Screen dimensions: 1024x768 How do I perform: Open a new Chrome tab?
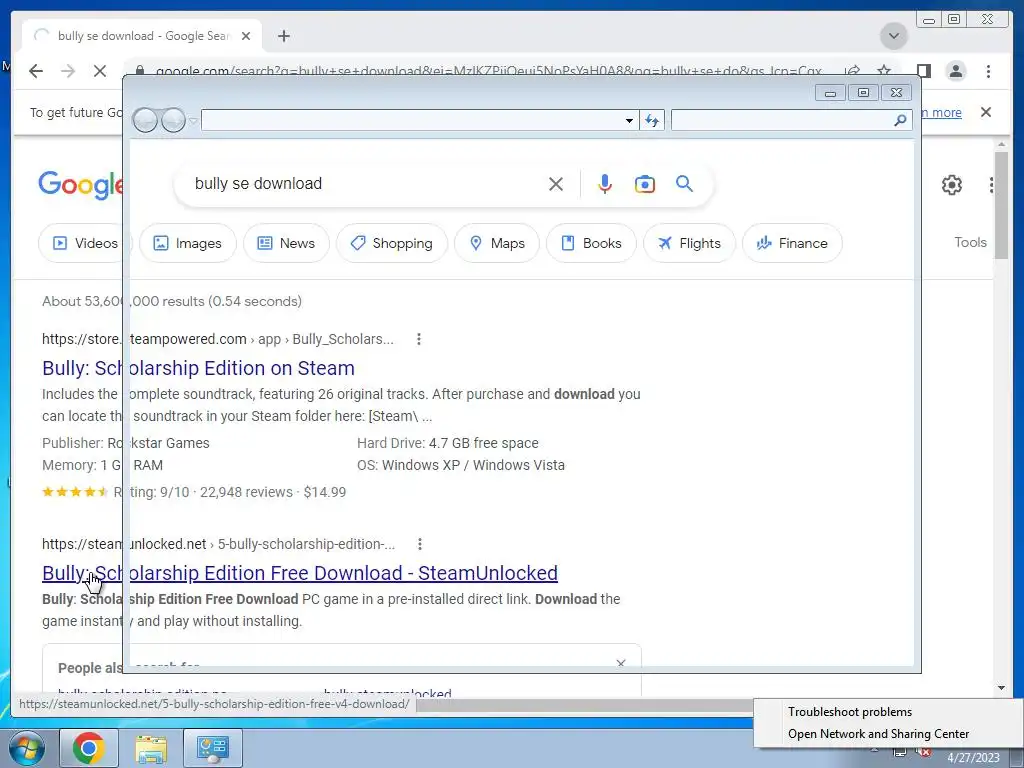283,36
